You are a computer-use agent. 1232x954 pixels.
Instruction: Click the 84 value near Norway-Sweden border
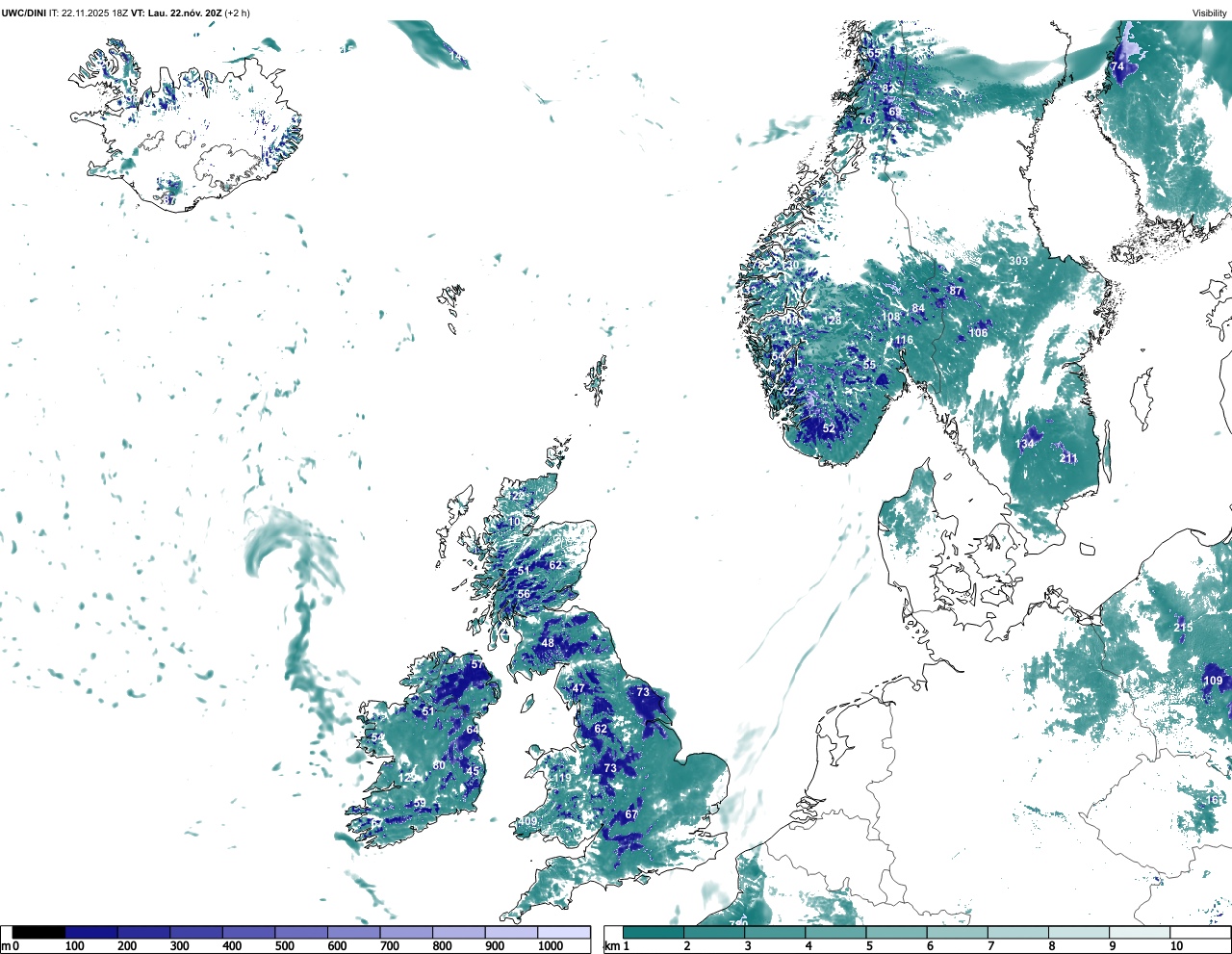(x=918, y=309)
